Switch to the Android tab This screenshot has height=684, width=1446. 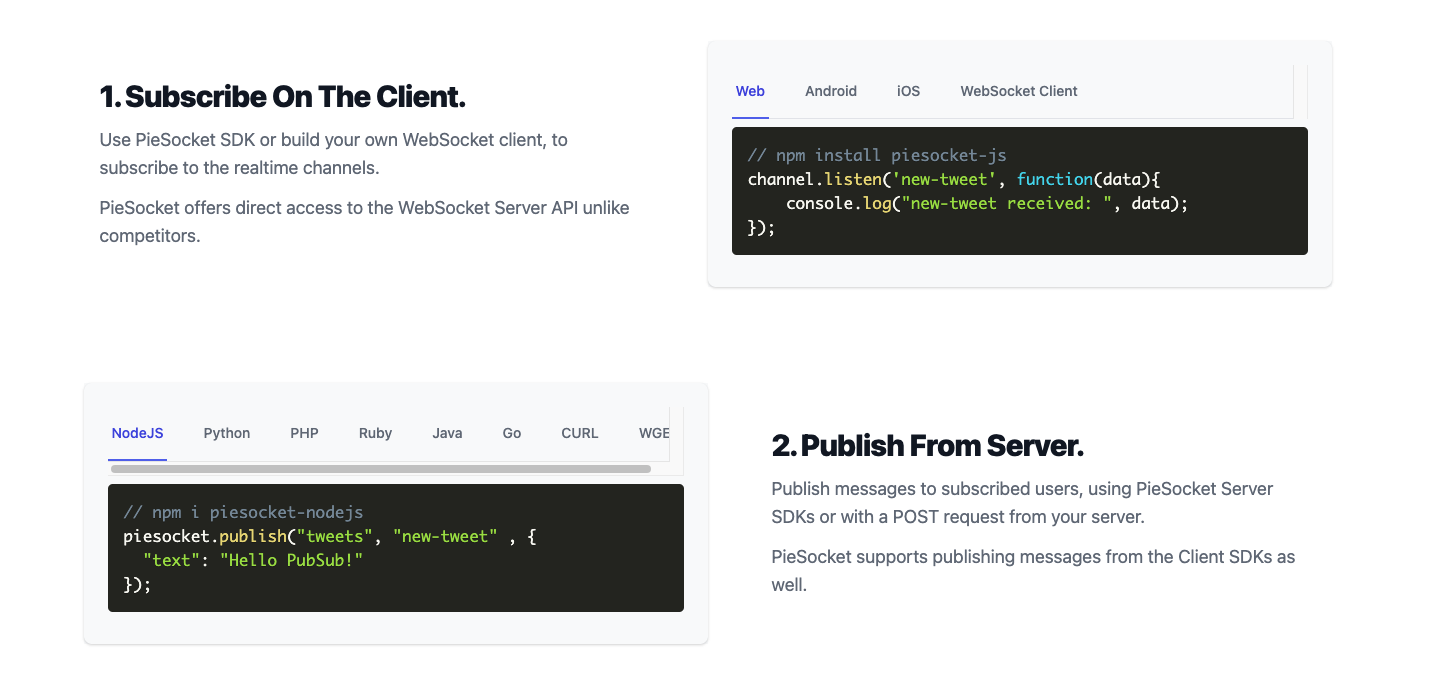tap(831, 91)
